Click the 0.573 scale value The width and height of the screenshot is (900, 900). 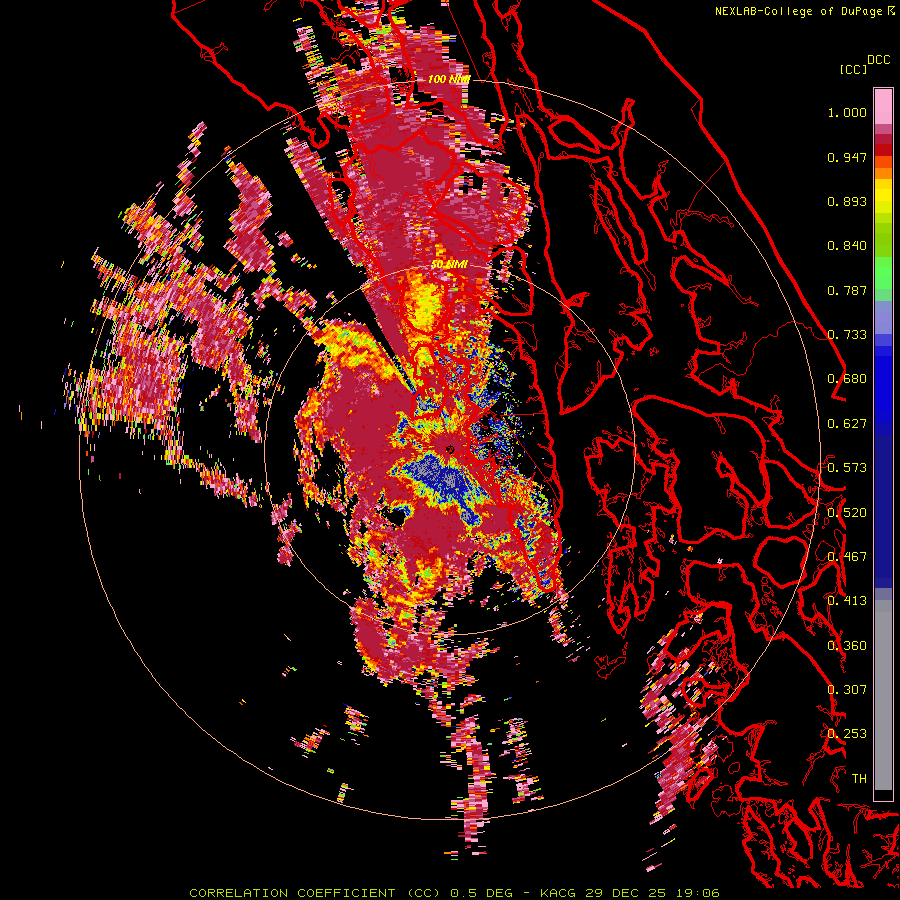pos(847,468)
